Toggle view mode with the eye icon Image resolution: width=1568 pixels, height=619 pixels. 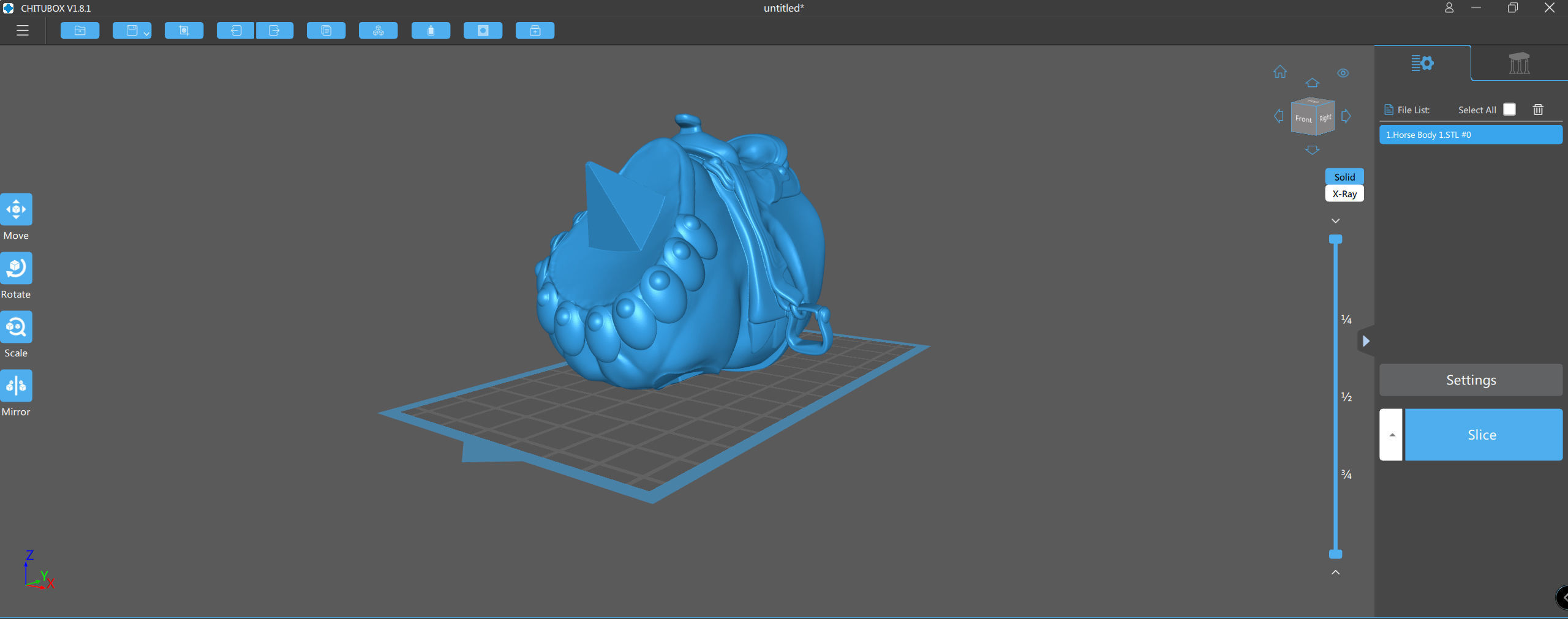point(1343,73)
